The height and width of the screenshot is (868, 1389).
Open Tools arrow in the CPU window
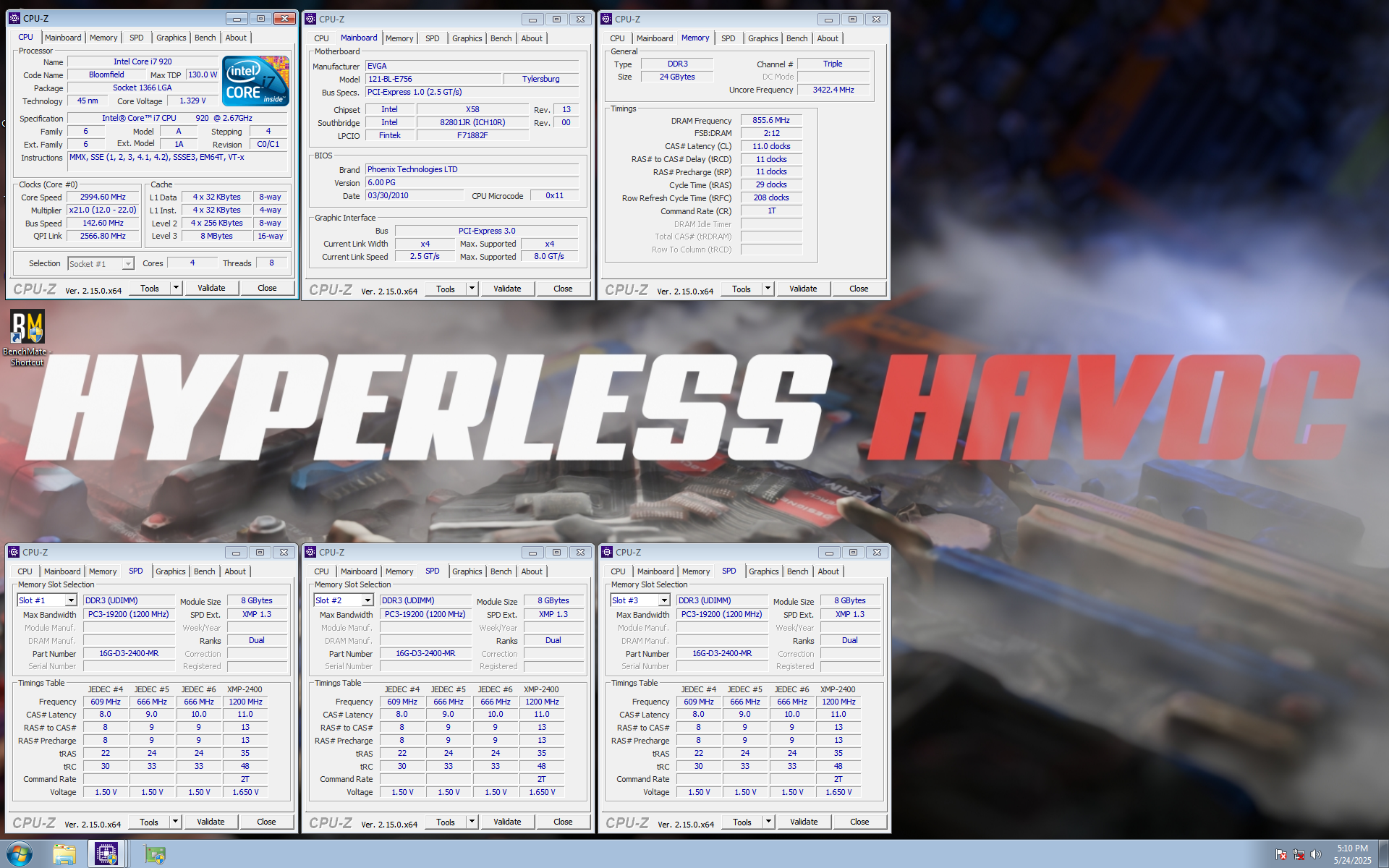pos(176,288)
